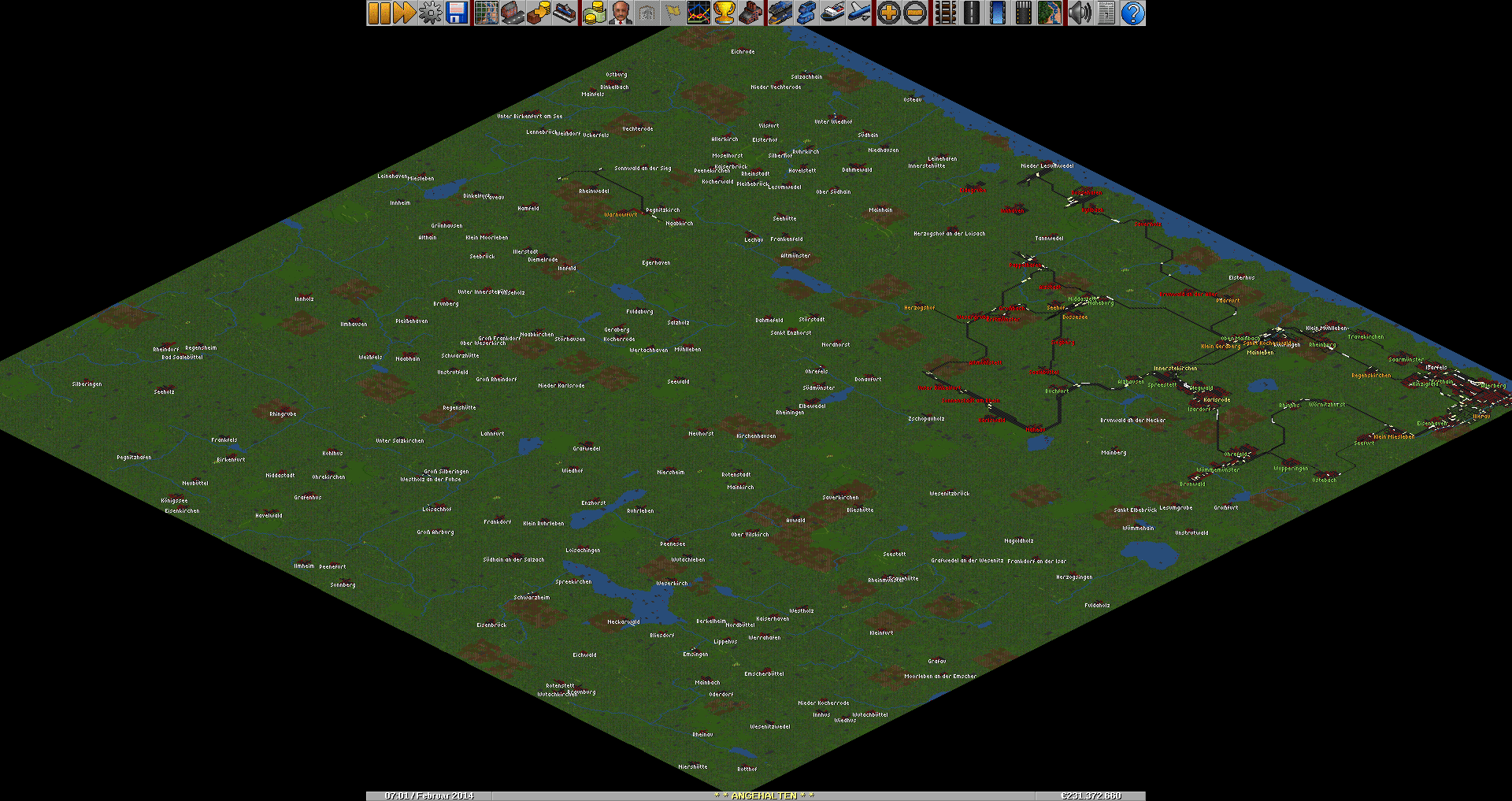
Task: Click the town name Elsterhus
Action: 1241,278
